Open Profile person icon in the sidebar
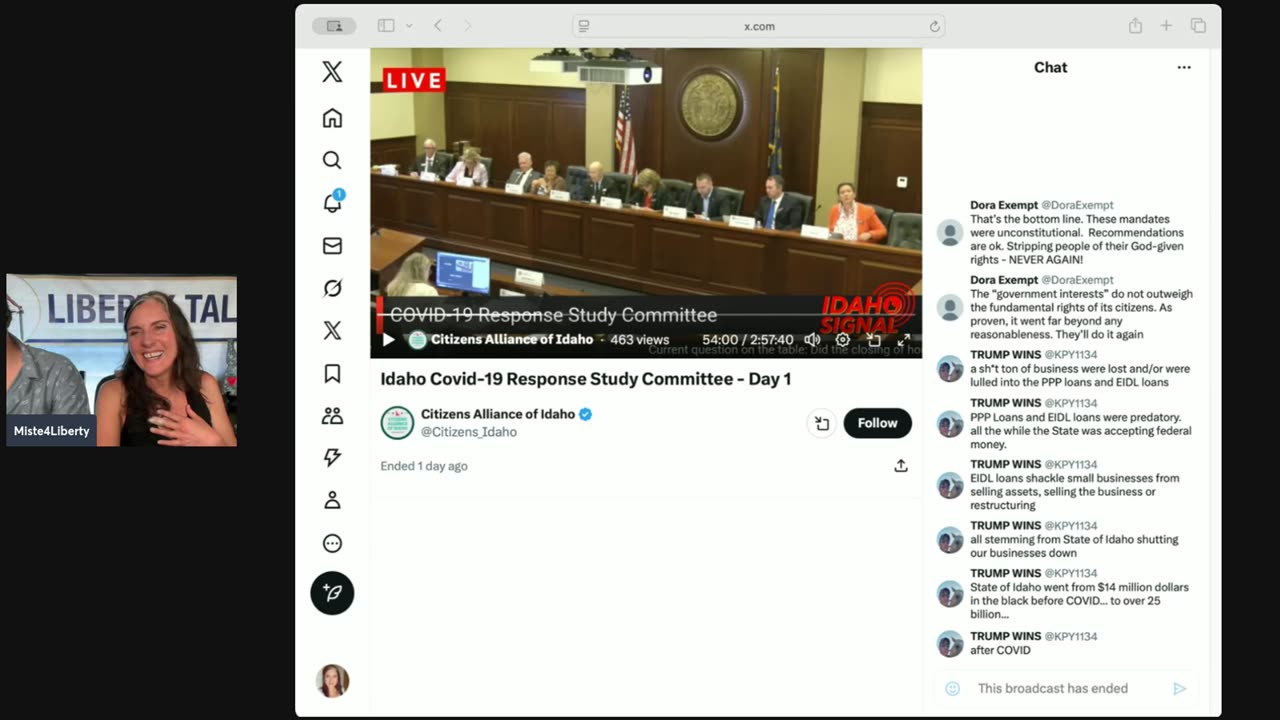Image resolution: width=1280 pixels, height=720 pixels. point(332,501)
